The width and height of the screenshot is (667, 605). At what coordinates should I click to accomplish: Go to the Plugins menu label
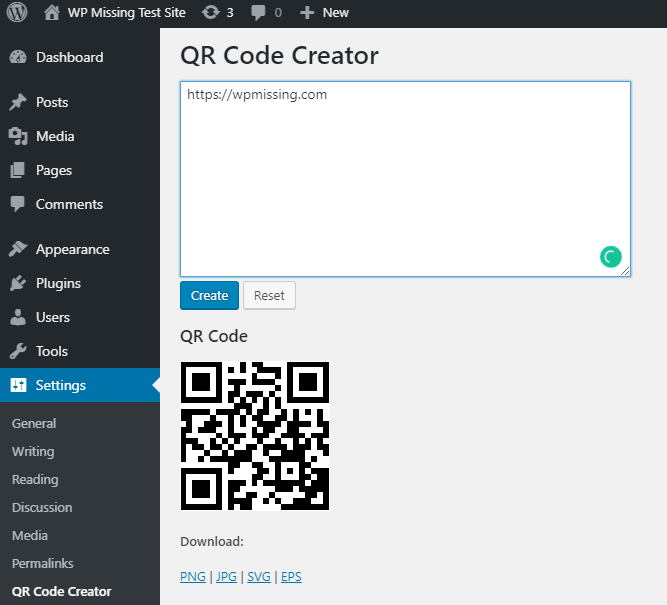(58, 283)
